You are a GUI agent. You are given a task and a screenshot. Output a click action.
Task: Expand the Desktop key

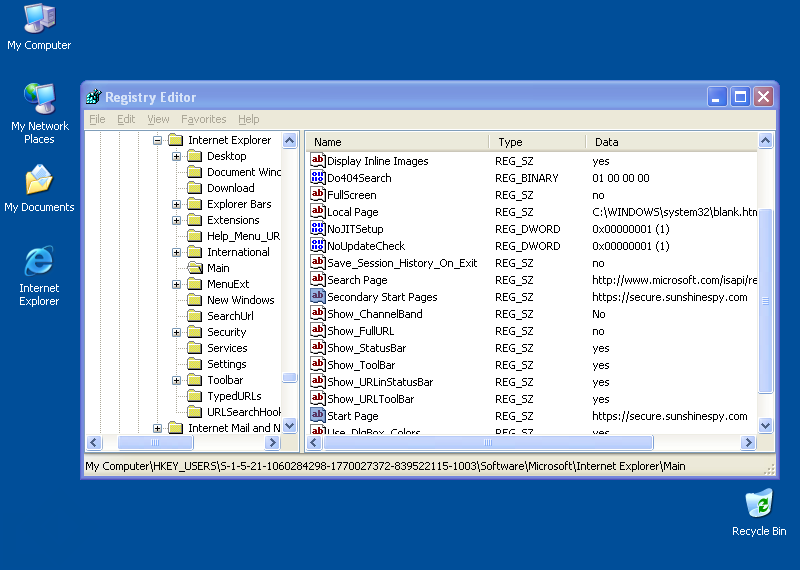(177, 156)
